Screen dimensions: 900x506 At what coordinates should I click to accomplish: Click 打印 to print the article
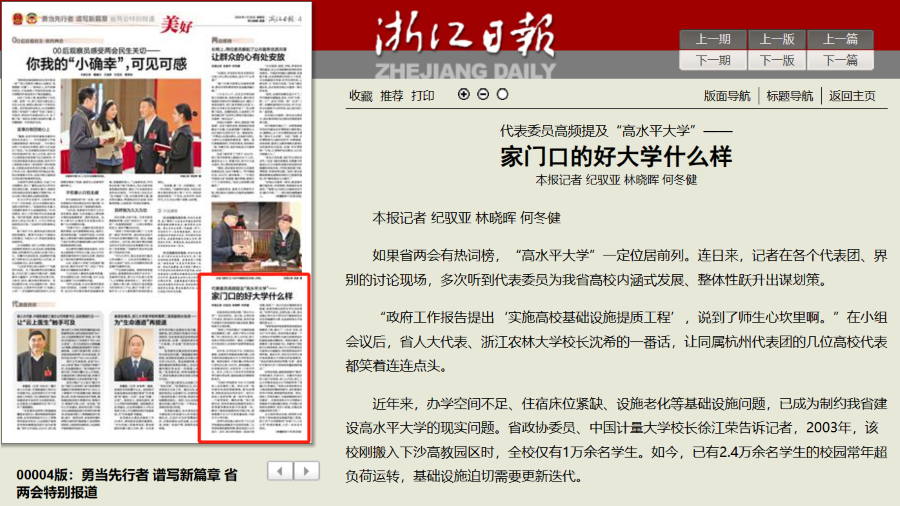click(x=423, y=96)
